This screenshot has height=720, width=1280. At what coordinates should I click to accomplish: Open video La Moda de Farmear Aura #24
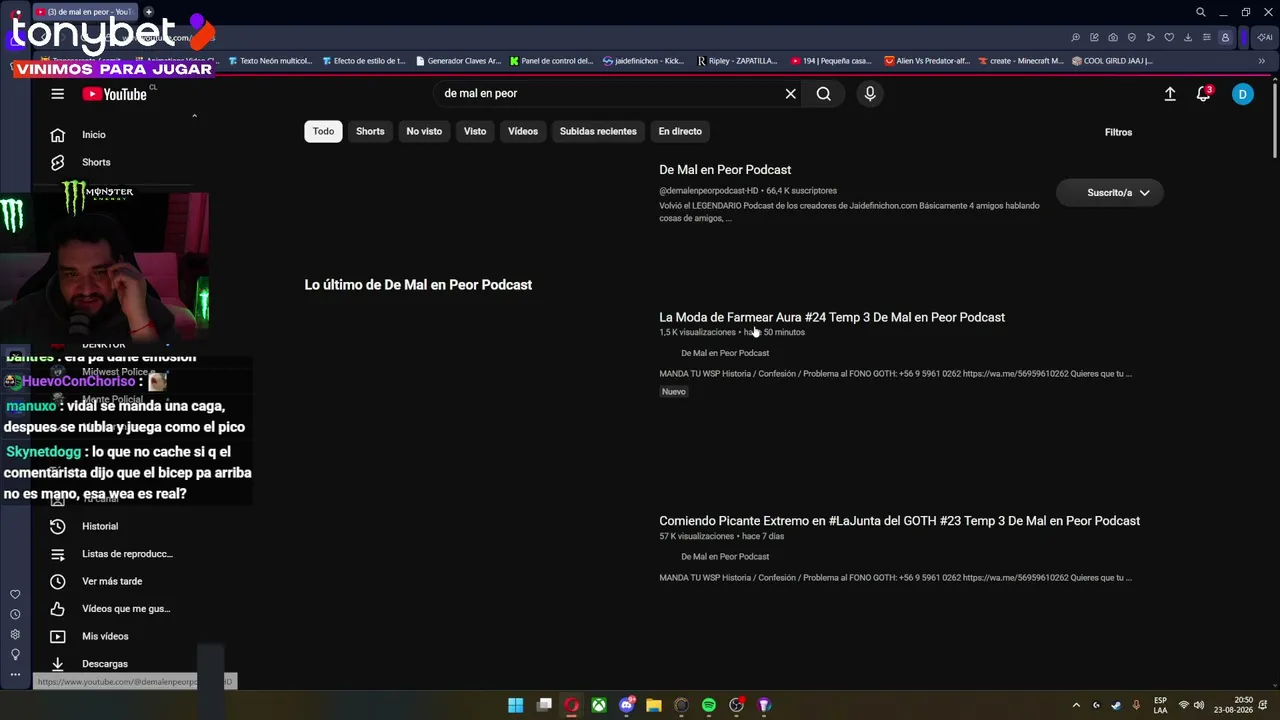point(832,317)
